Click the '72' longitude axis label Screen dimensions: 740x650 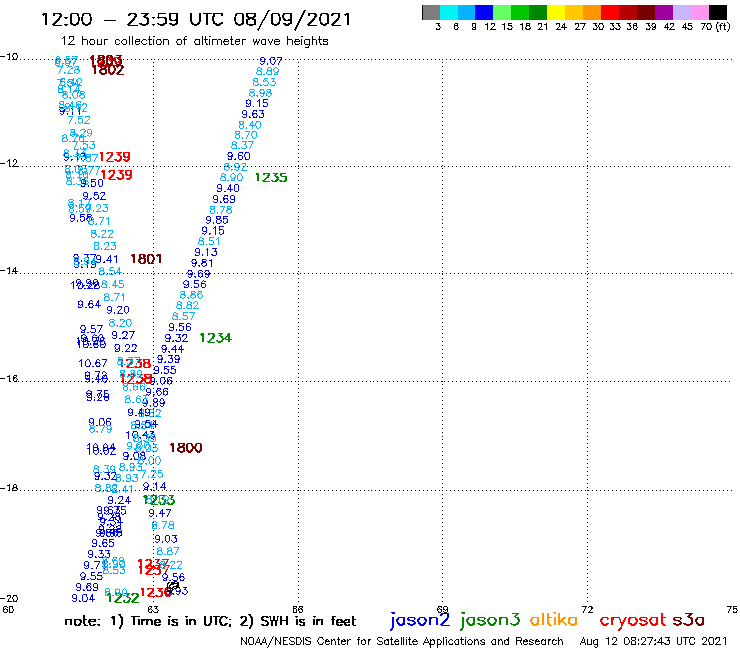587,609
